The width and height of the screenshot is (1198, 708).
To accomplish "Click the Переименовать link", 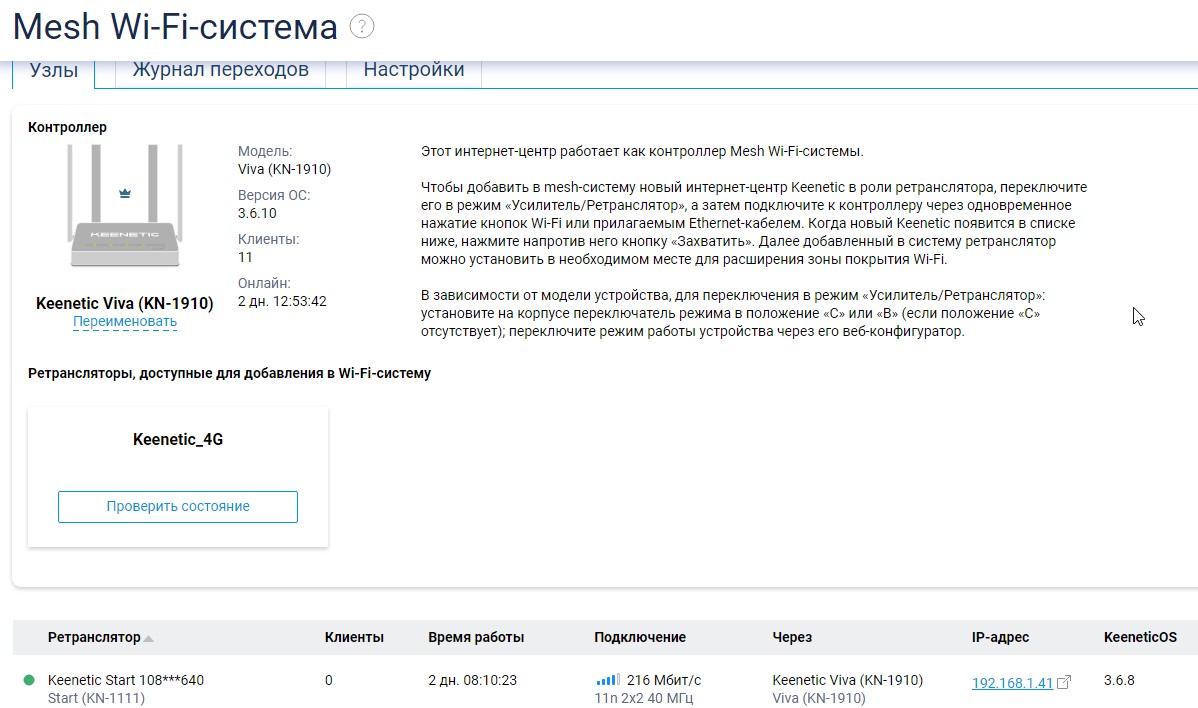I will pyautogui.click(x=125, y=322).
